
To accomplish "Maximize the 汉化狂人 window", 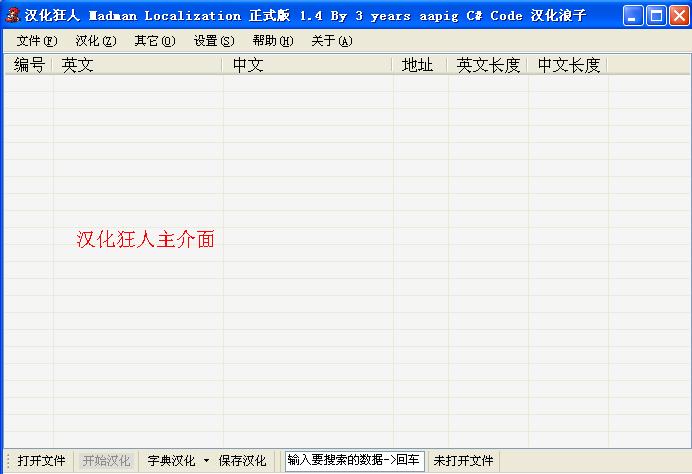I will pos(656,16).
